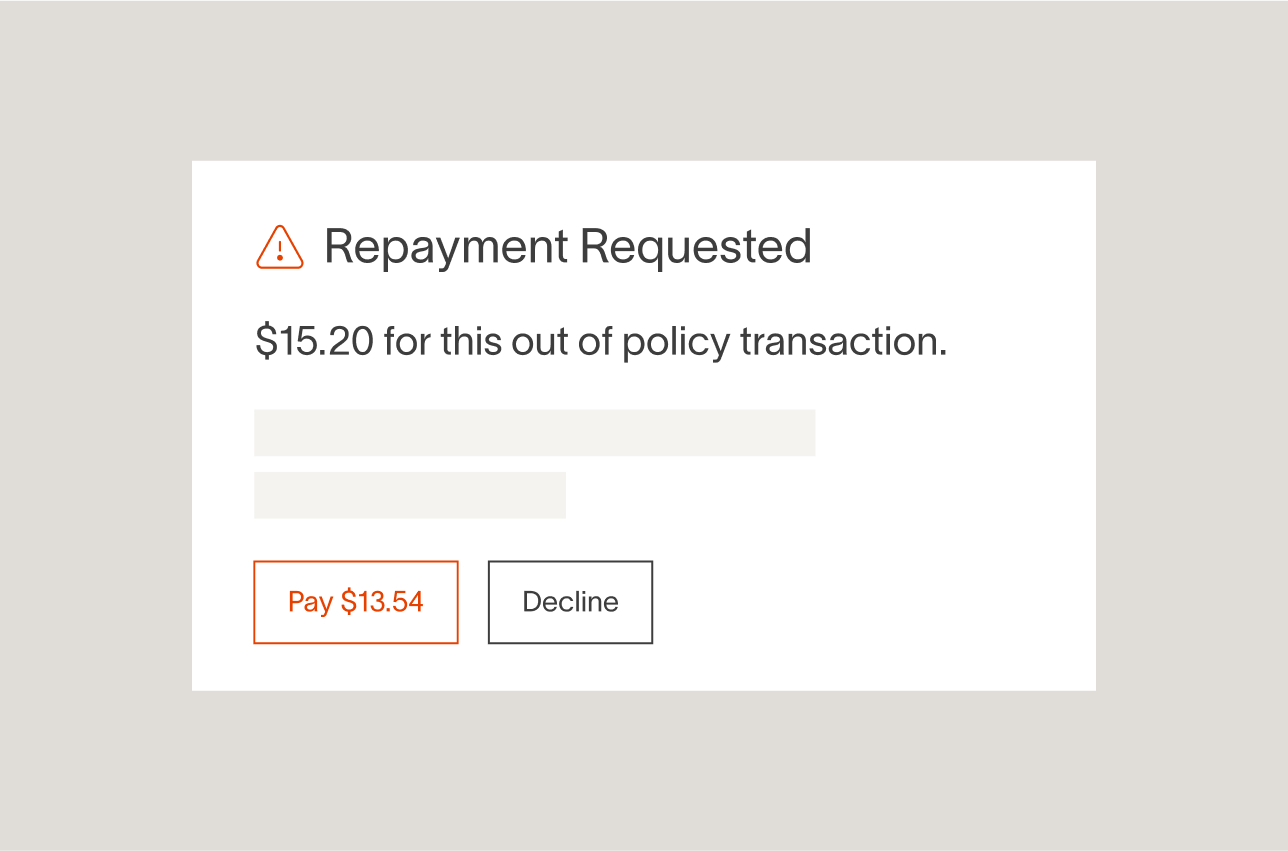
Task: Click the word 'Pay' on the orange-outlined button
Action: click(x=310, y=602)
